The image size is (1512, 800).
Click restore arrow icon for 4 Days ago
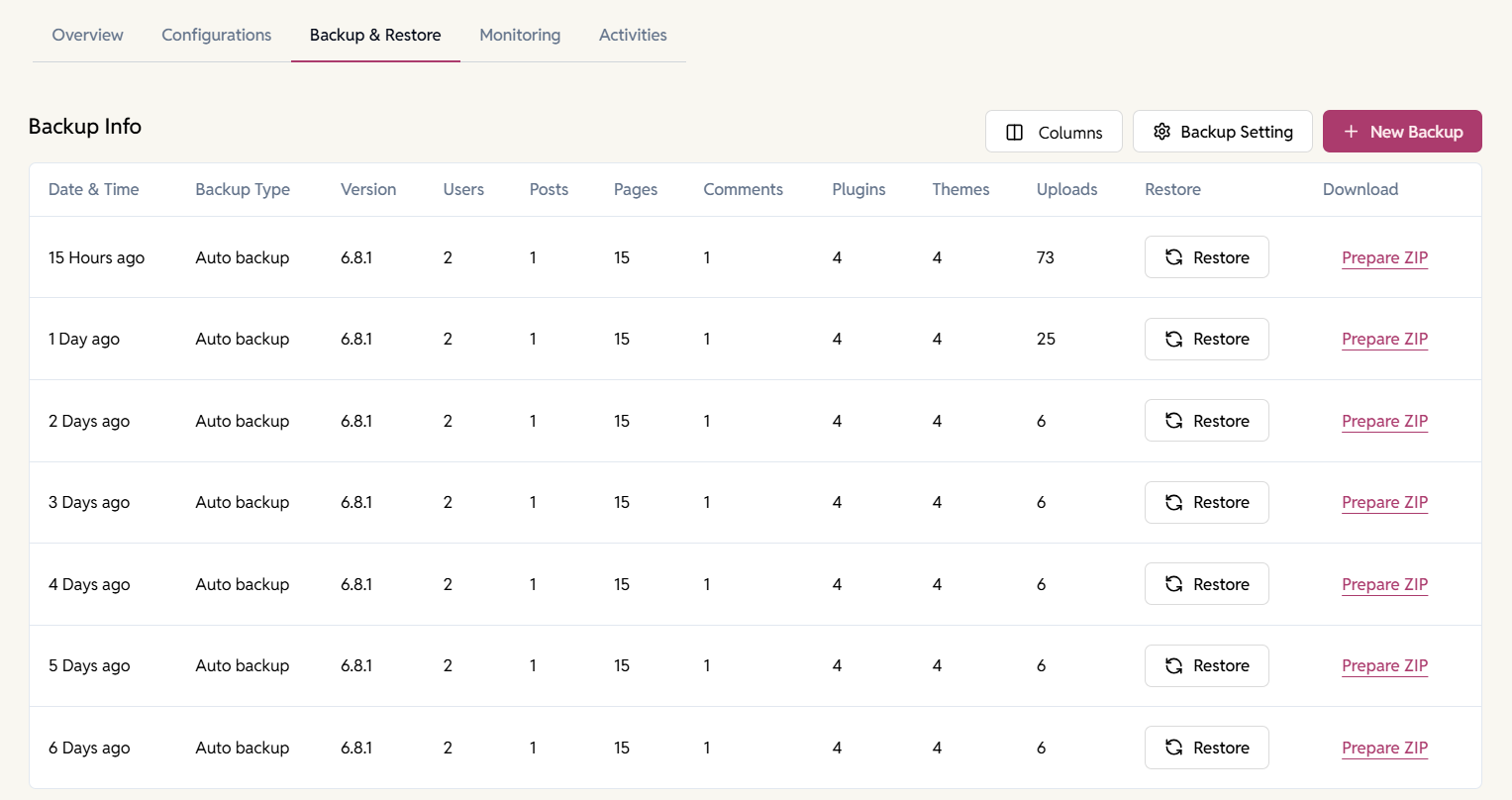coord(1173,584)
